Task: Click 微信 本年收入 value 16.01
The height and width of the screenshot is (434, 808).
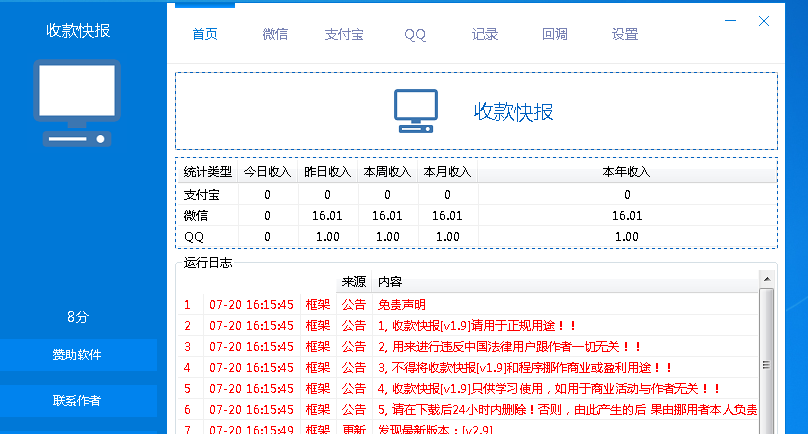Action: (627, 216)
